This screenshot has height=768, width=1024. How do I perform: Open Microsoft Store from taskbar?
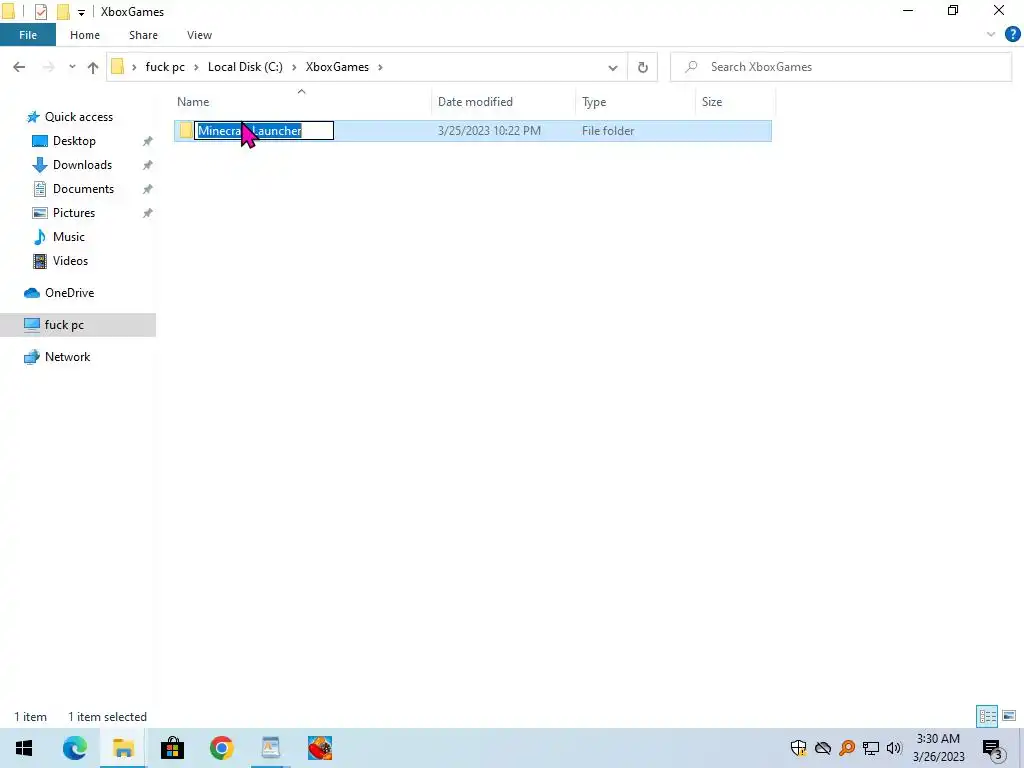click(x=172, y=748)
